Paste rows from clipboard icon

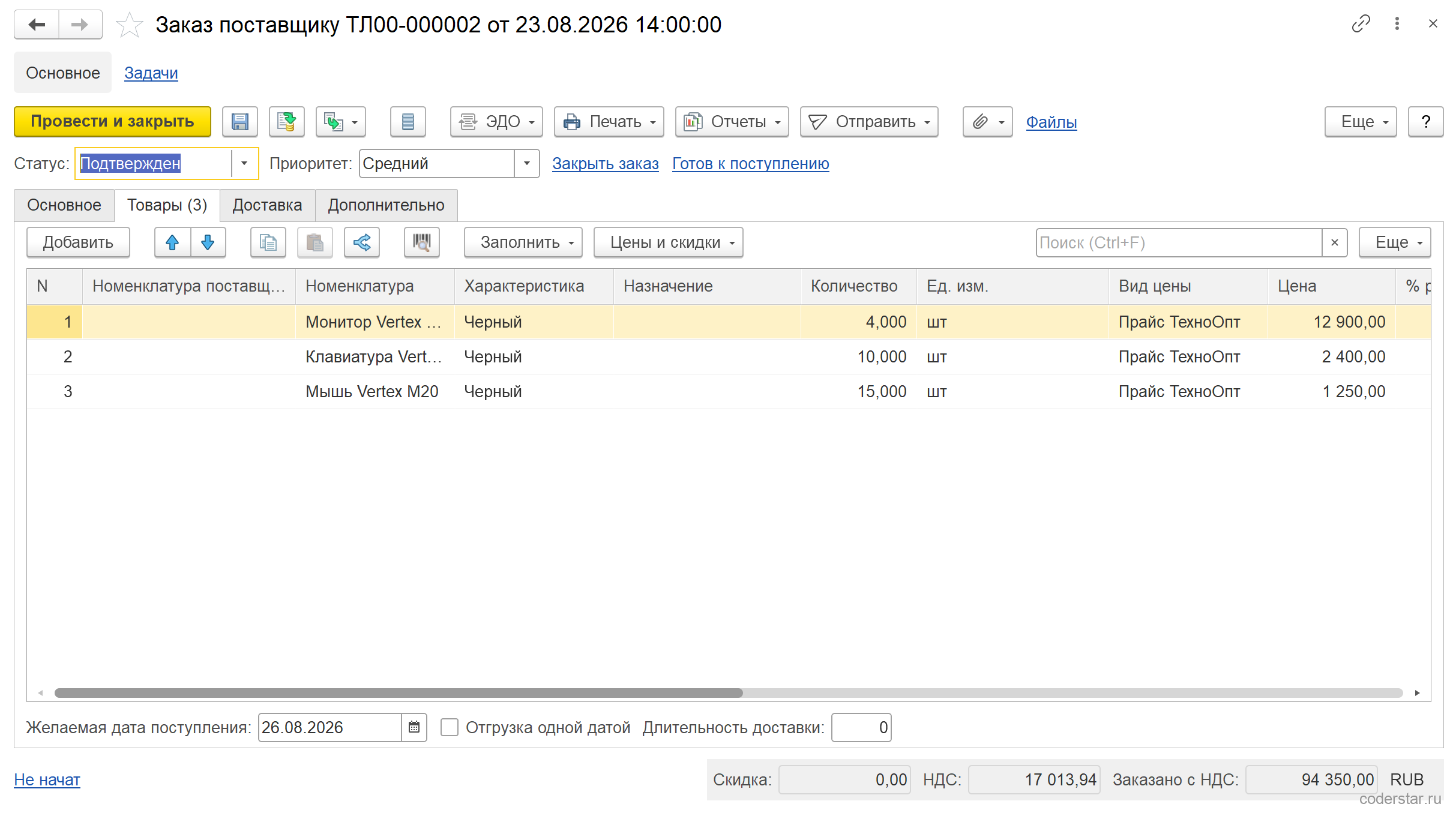tap(315, 242)
